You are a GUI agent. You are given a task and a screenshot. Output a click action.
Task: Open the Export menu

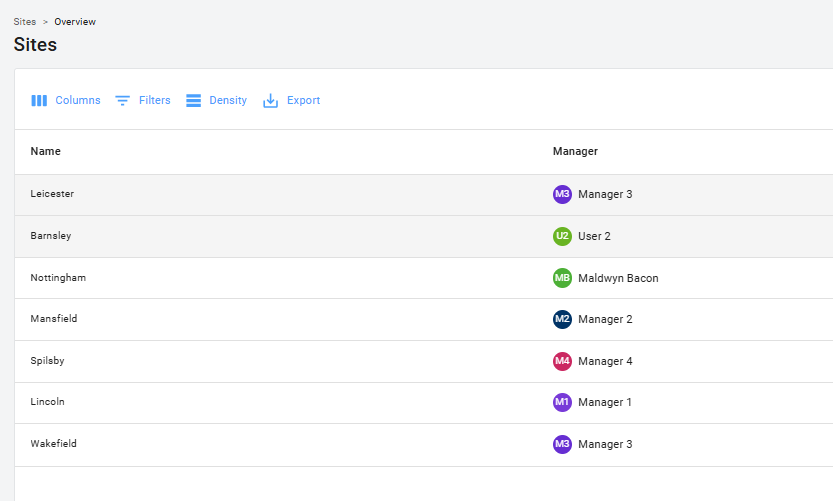point(292,100)
